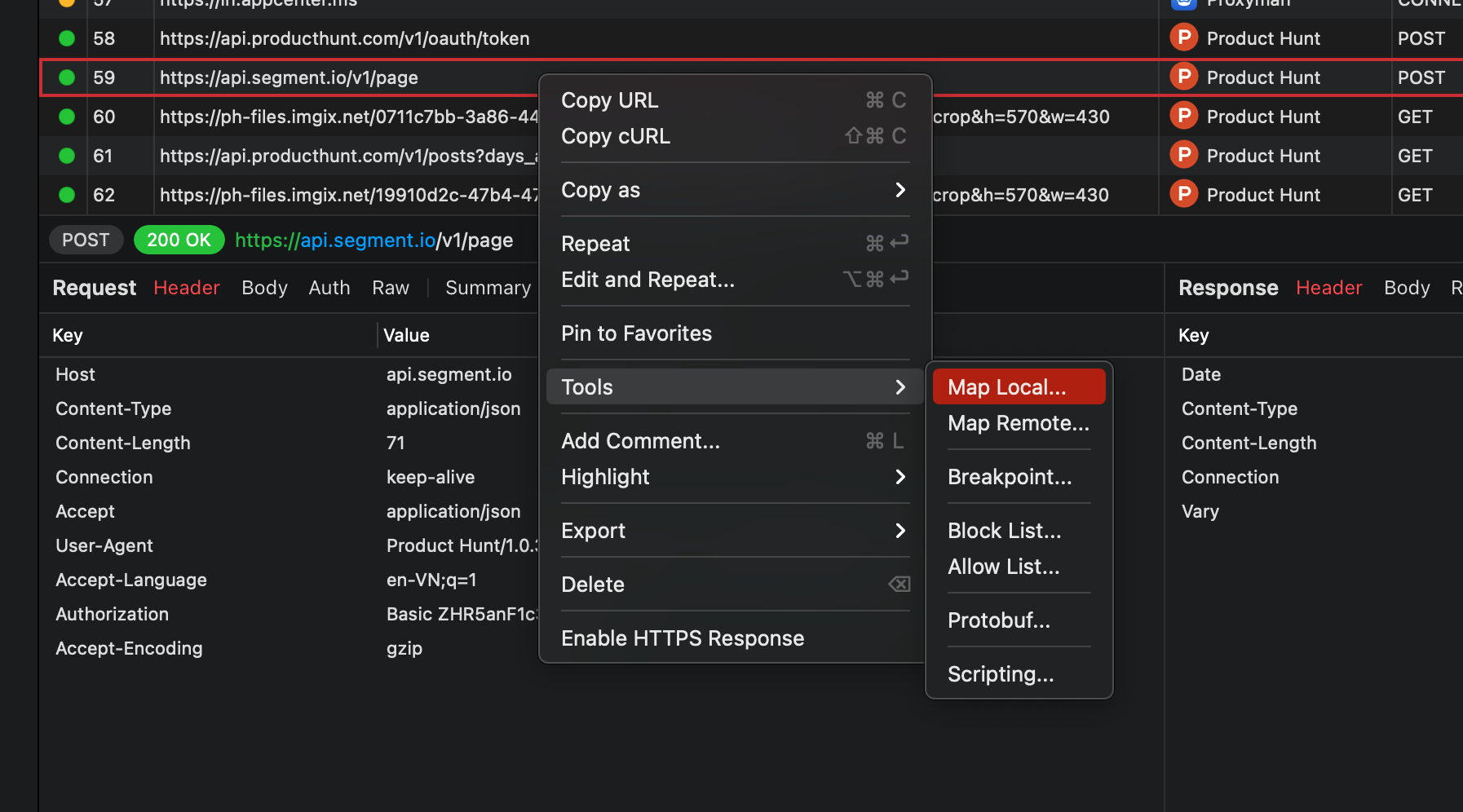Image resolution: width=1463 pixels, height=812 pixels.
Task: Click the GET method cell in row 61
Action: 1415,156
